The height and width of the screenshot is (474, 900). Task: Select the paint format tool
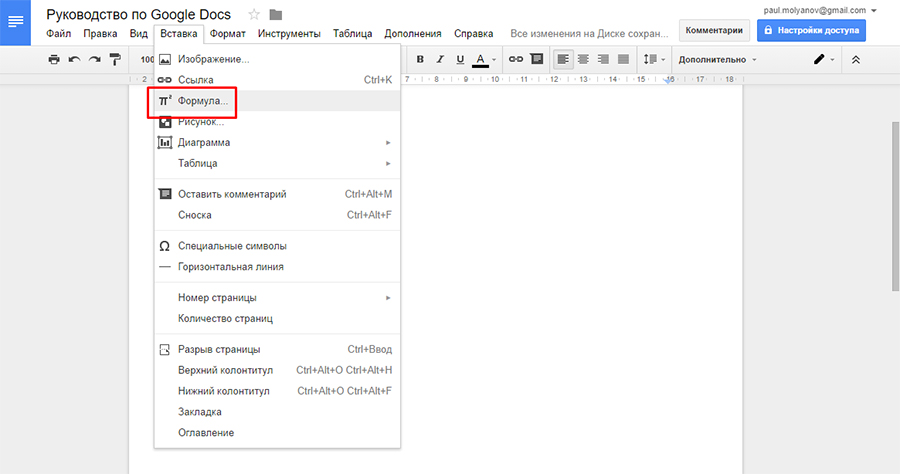pos(115,59)
